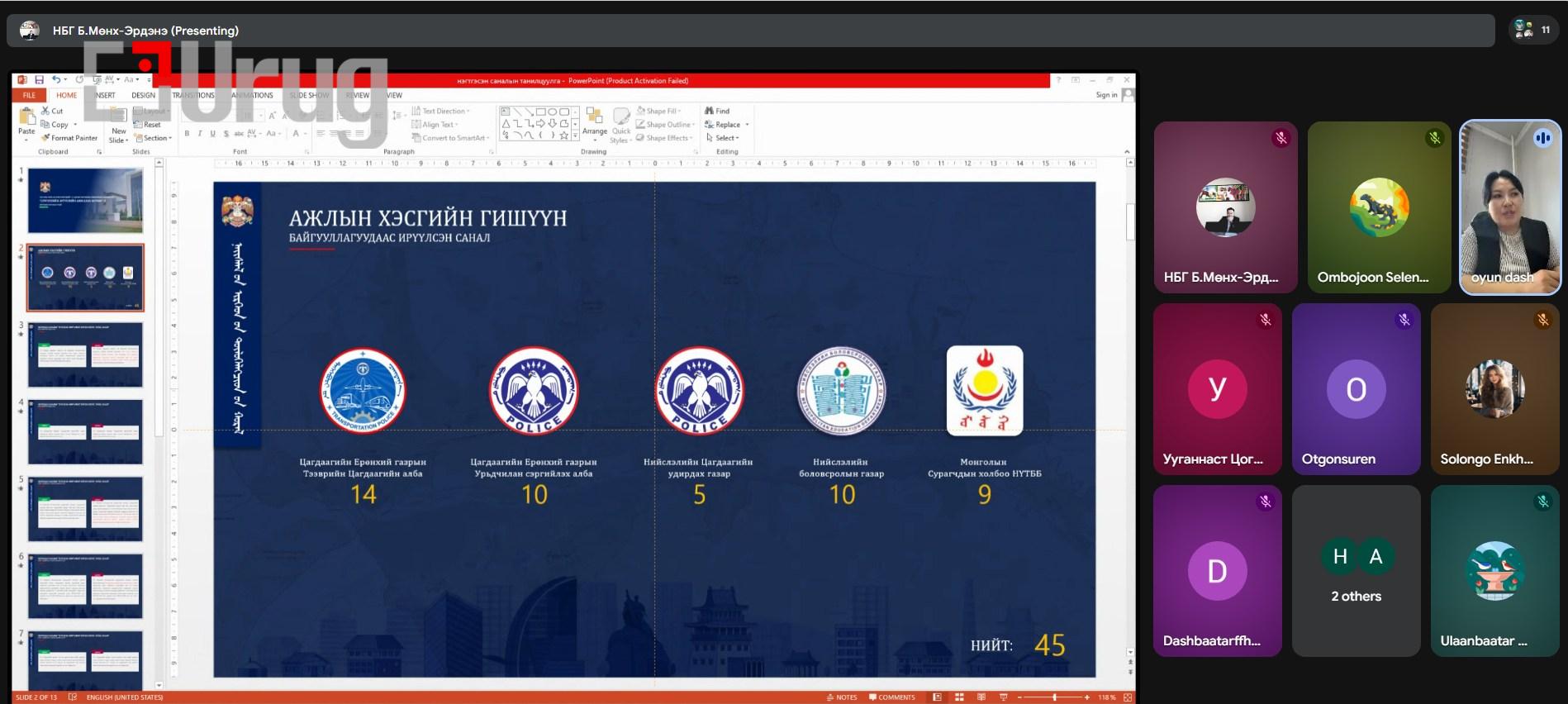
Task: Click the zoom slider handle in status bar
Action: [1055, 697]
